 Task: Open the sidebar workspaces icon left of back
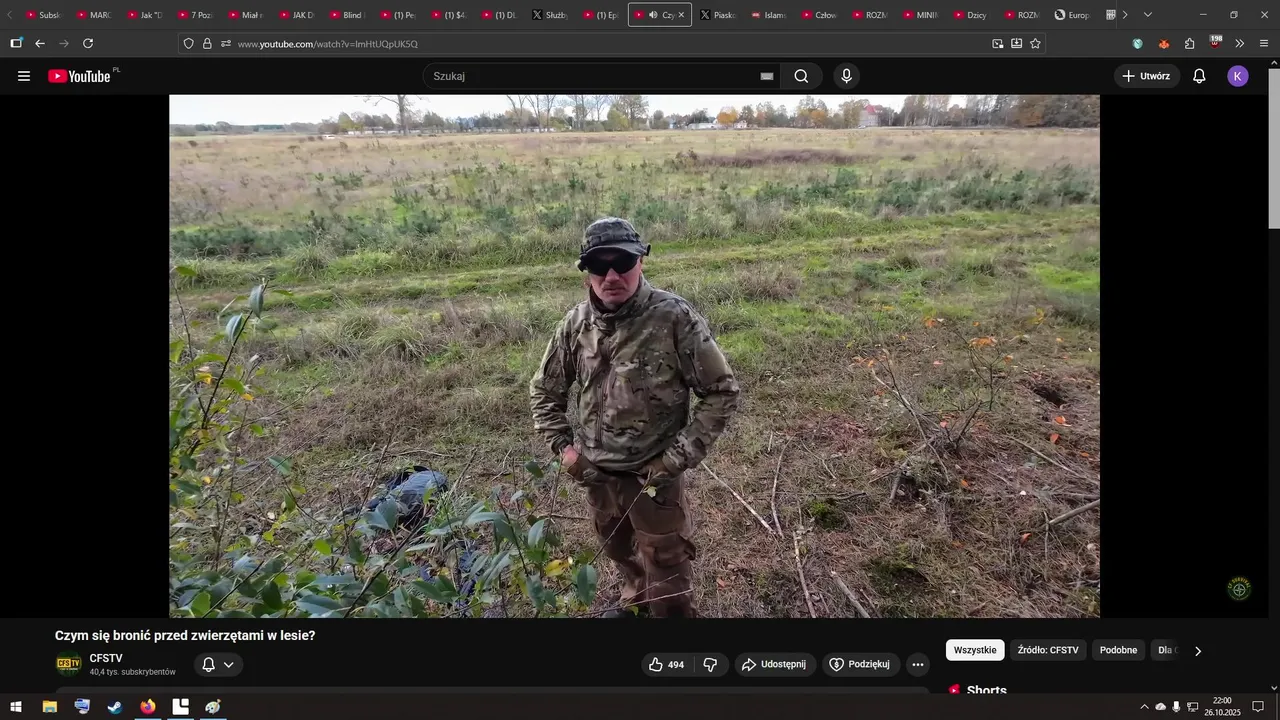click(16, 44)
